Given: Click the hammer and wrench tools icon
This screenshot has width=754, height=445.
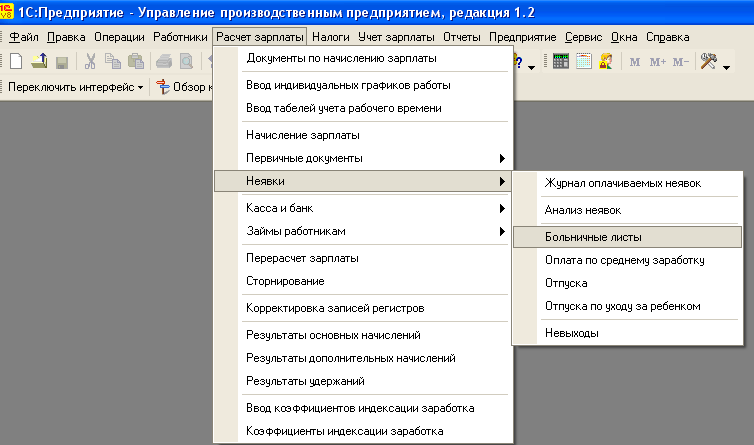Looking at the screenshot, I should [709, 61].
